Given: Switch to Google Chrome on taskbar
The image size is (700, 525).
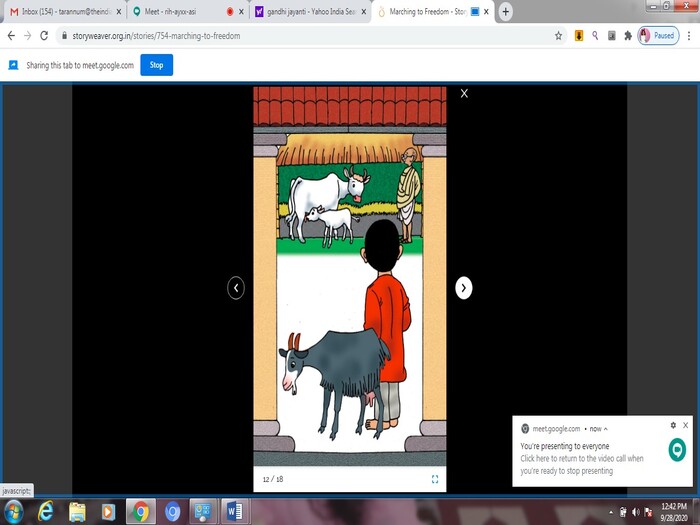Looking at the screenshot, I should [141, 512].
